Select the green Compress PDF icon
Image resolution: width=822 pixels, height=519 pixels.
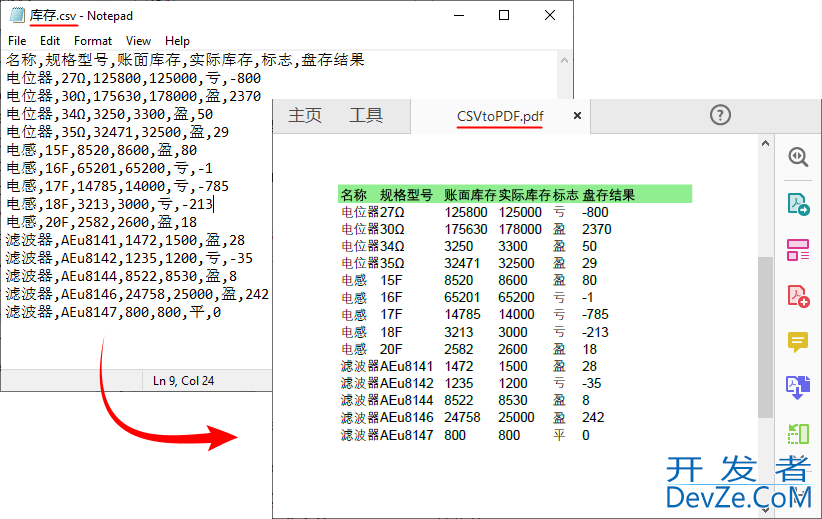pos(798,434)
